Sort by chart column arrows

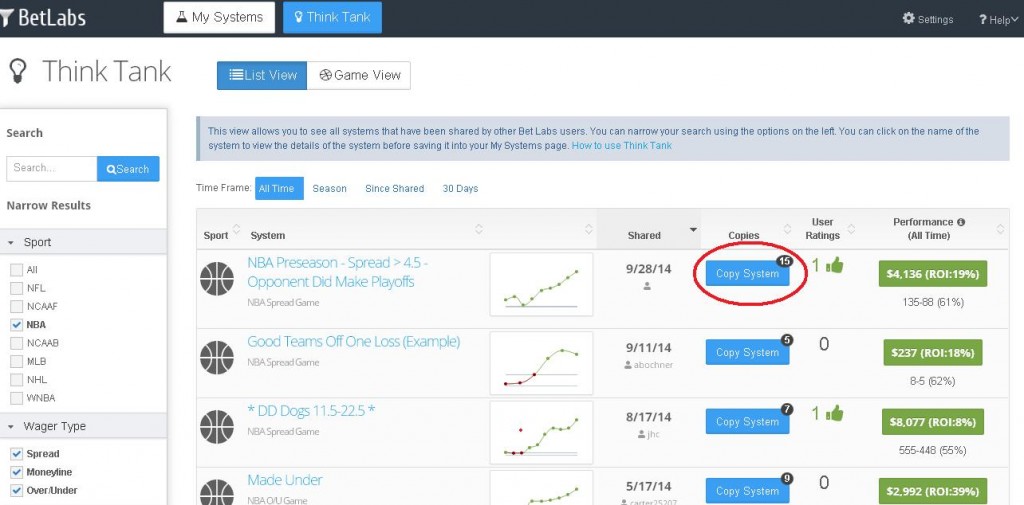[x=588, y=229]
